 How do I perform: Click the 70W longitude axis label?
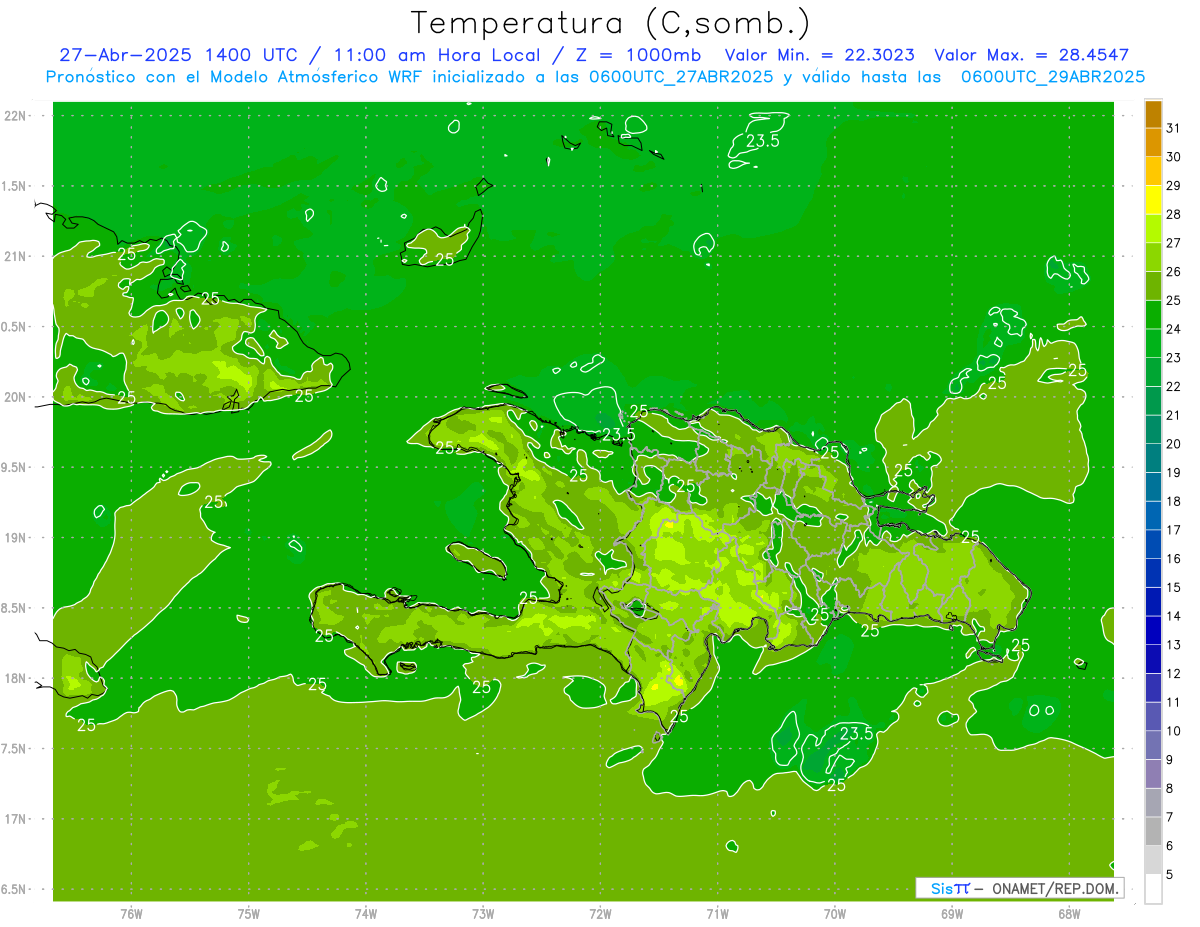tap(835, 913)
